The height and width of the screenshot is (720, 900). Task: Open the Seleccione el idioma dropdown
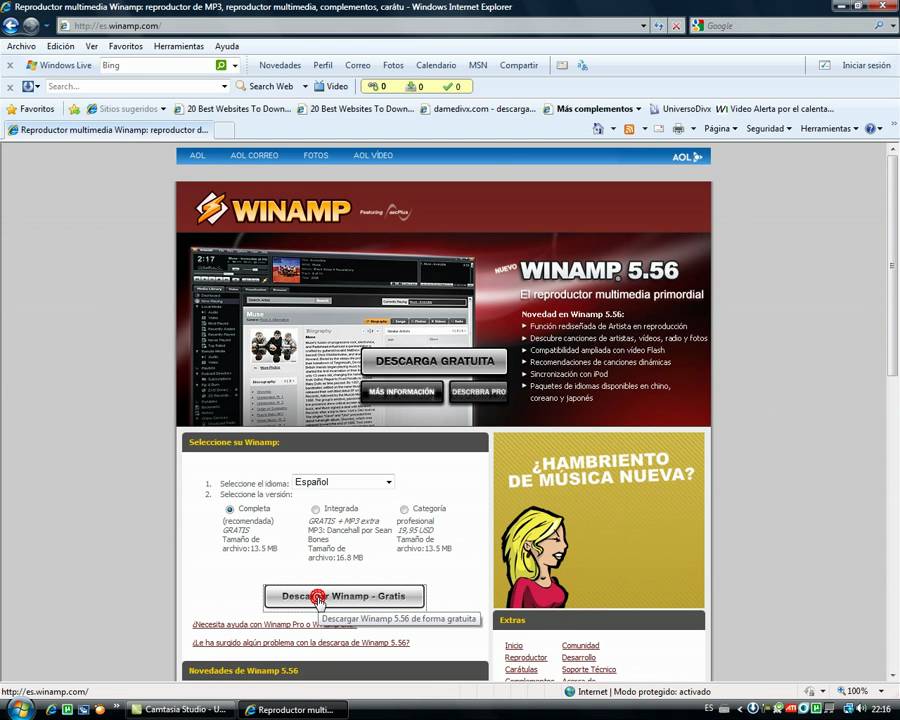[x=343, y=482]
